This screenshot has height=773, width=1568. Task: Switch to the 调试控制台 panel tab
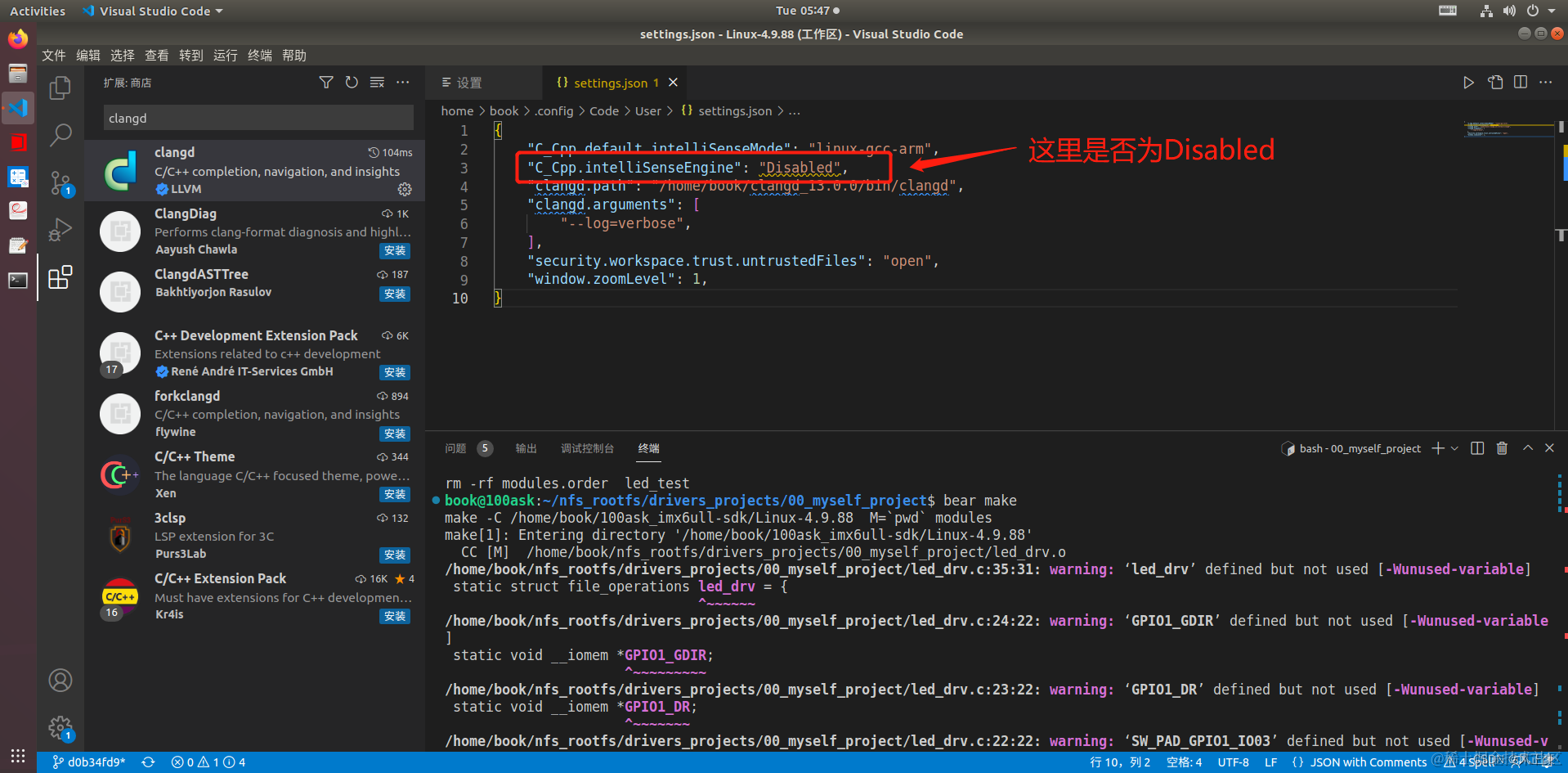click(587, 448)
